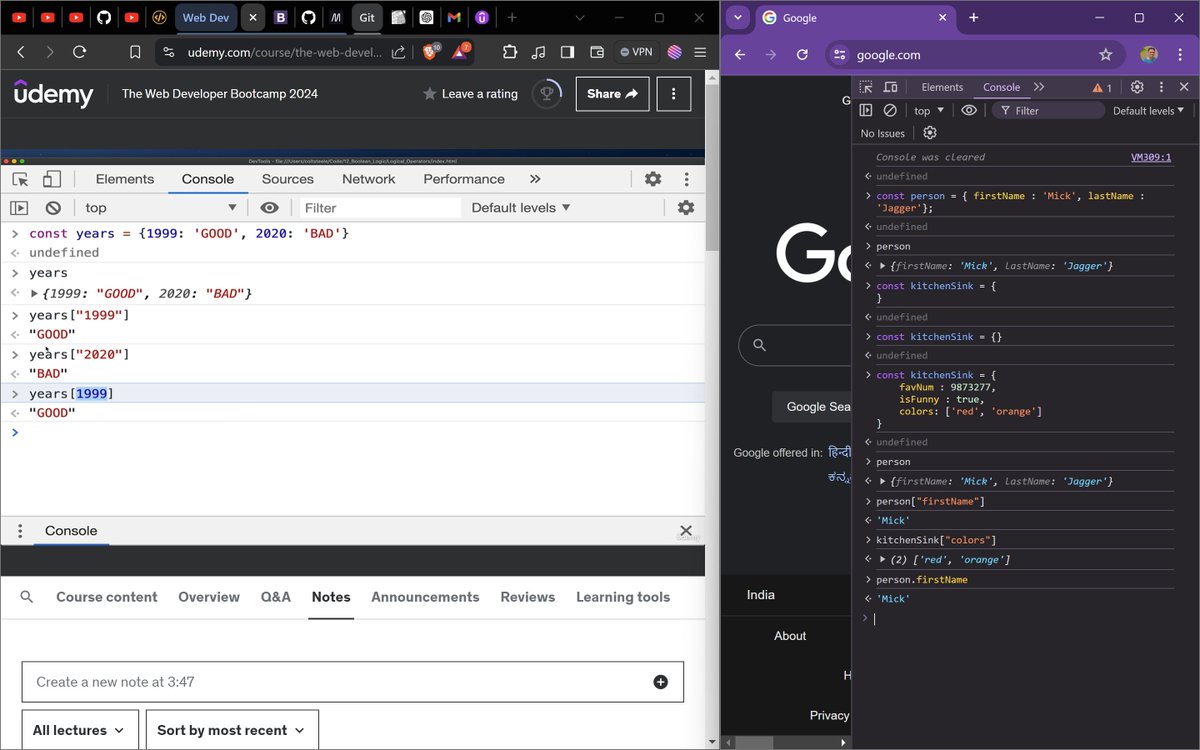The image size is (1200, 750).
Task: Open the All lectures dropdown
Action: pos(80,730)
